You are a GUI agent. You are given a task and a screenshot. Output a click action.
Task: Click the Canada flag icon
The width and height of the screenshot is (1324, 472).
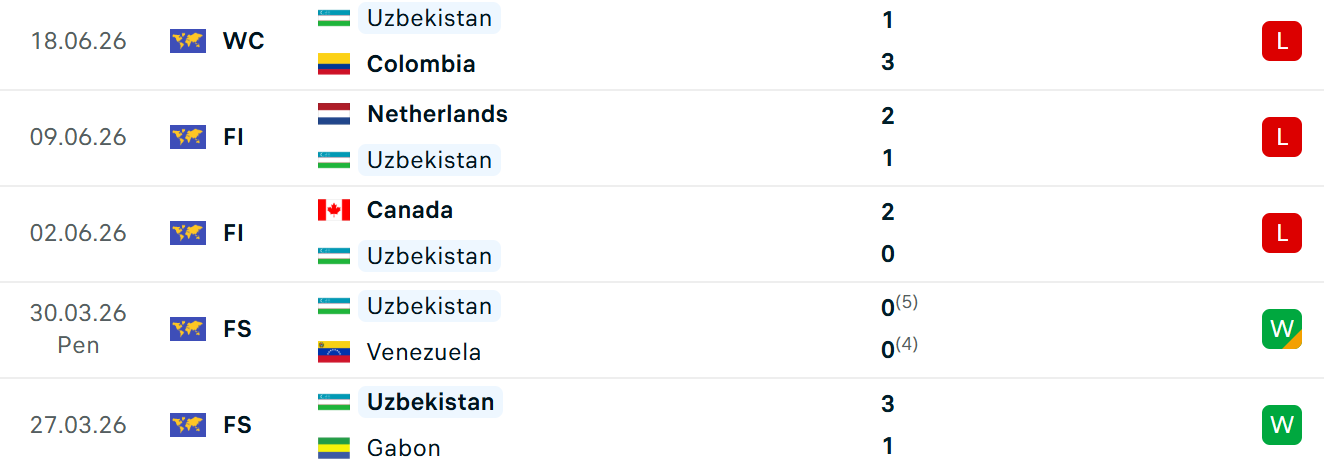tap(334, 210)
